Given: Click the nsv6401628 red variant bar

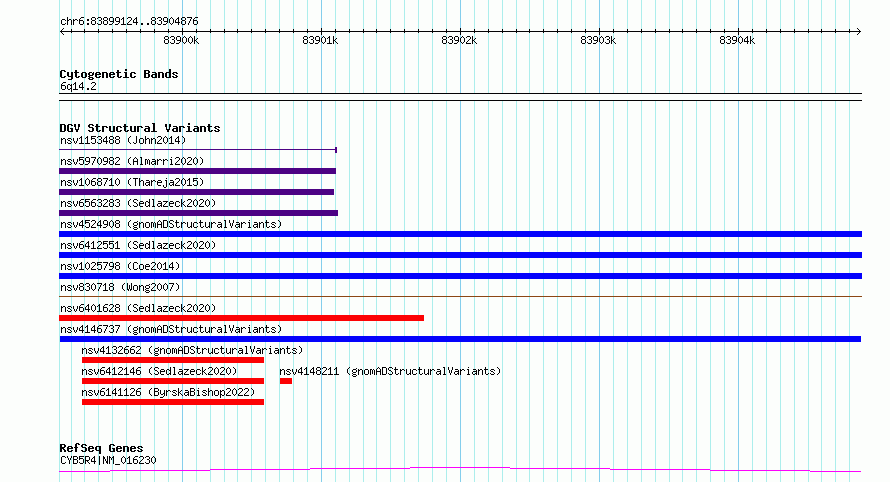Looking at the screenshot, I should (241, 318).
